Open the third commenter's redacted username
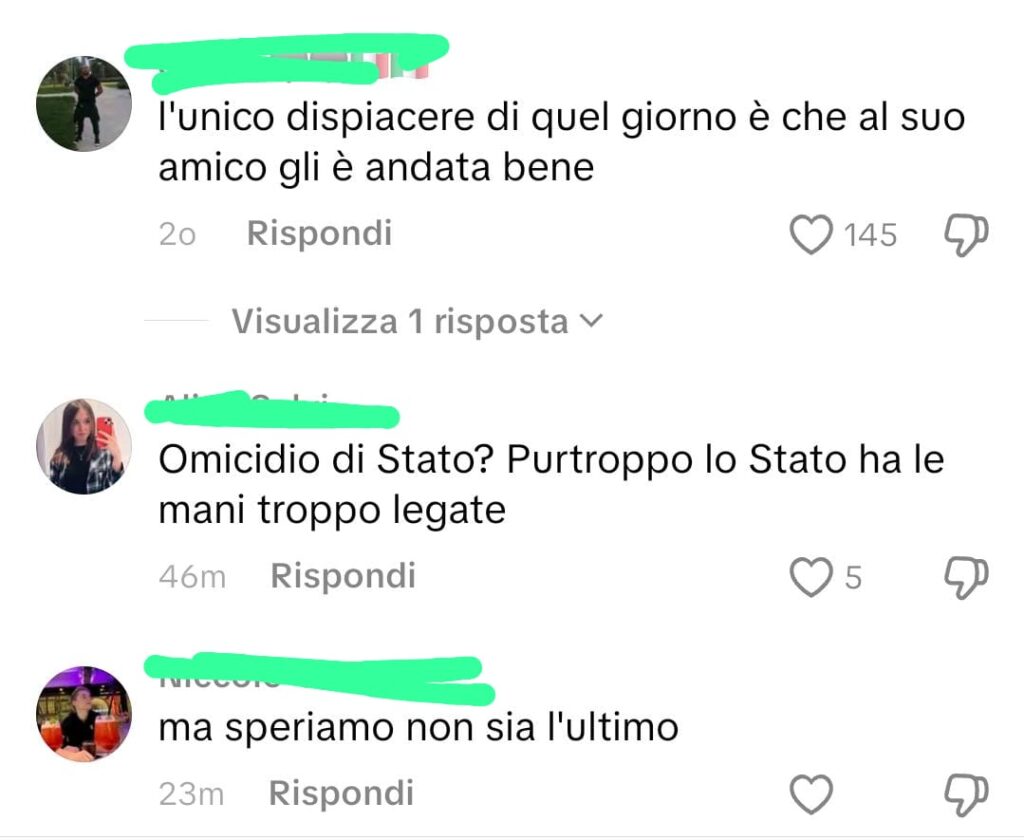Screen dimensions: 1024x840 pos(319,678)
